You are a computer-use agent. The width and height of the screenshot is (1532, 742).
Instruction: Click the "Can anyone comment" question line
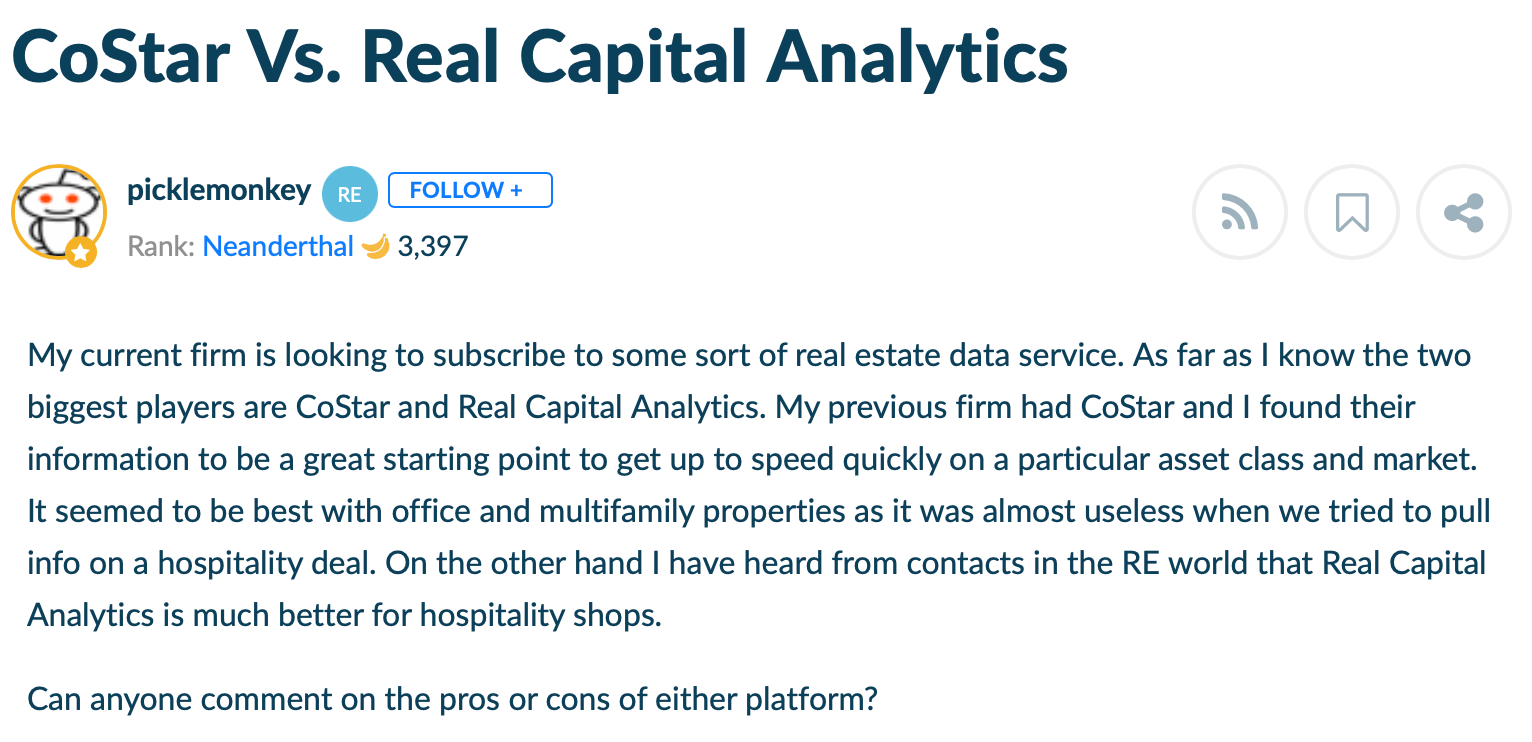point(452,697)
